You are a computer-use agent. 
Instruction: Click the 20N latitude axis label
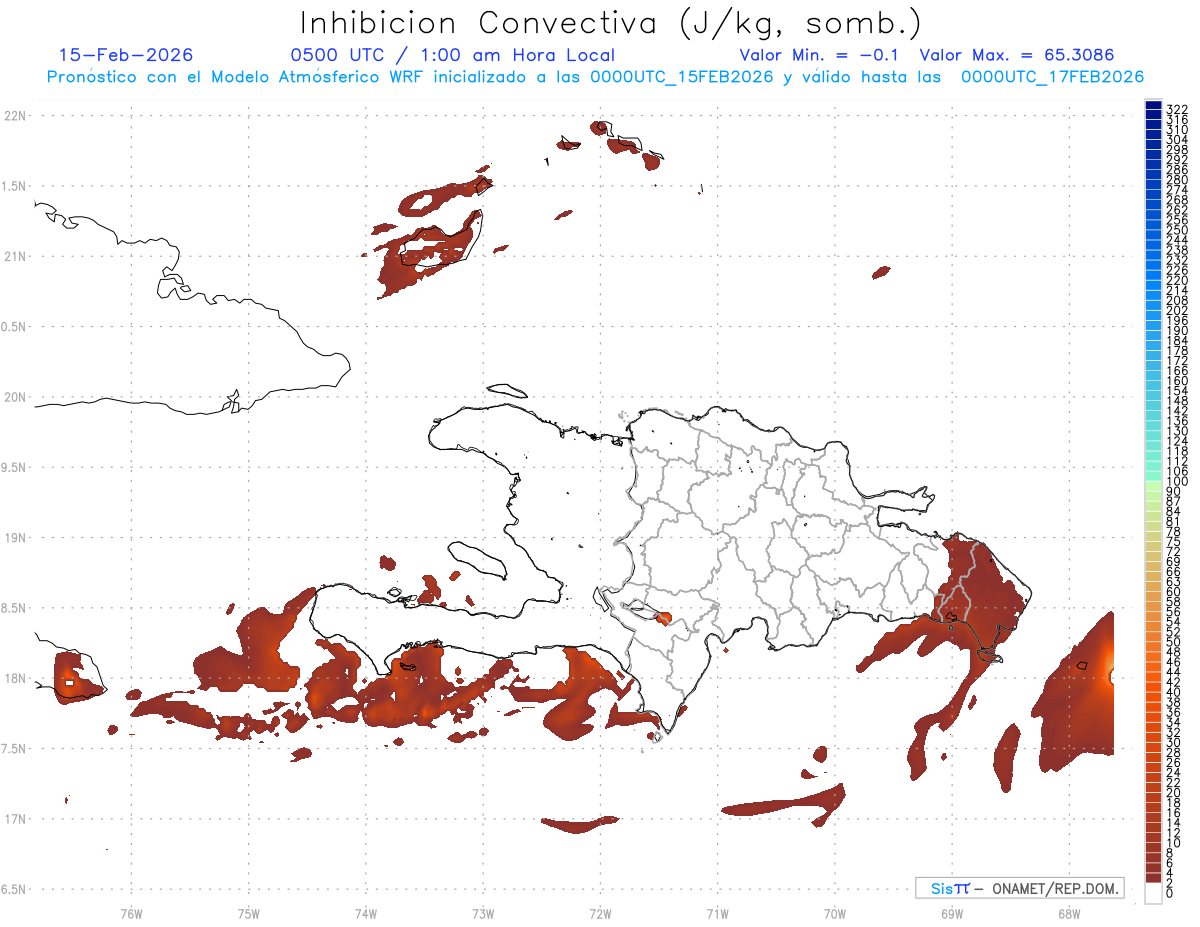14,397
